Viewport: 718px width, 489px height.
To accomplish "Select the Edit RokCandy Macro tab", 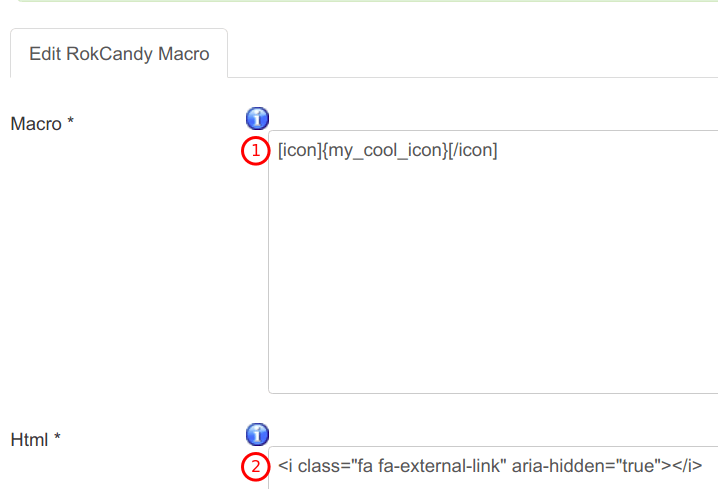I will tap(119, 54).
